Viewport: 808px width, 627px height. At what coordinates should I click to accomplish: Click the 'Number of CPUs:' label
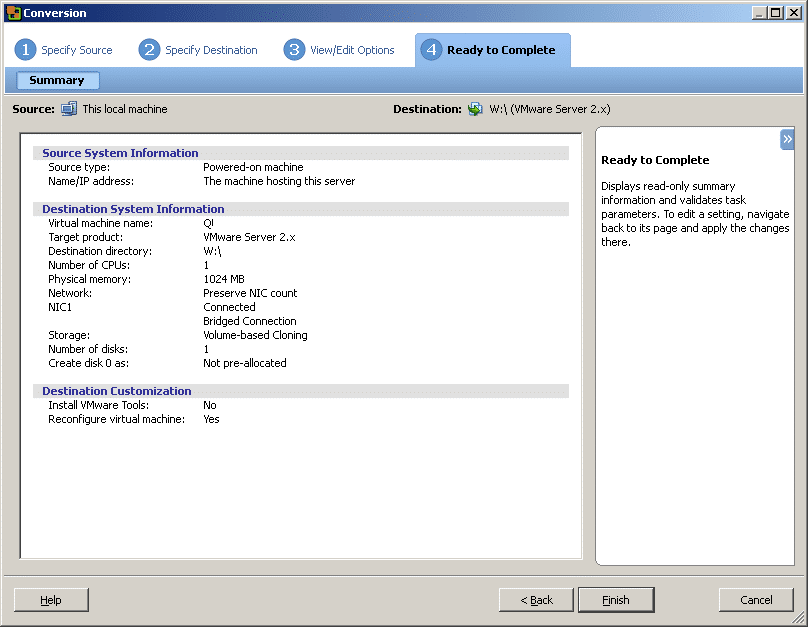coord(89,265)
